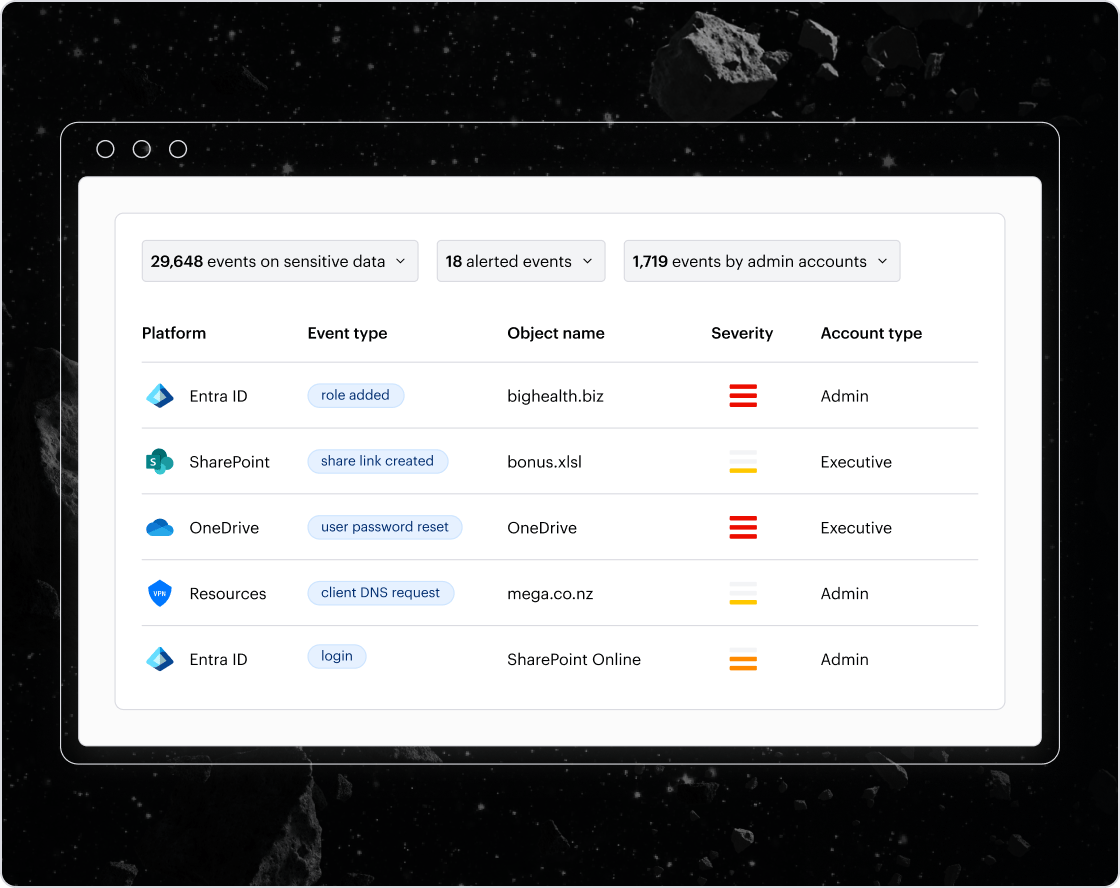
Task: Click the OneDrive cloud icon
Action: [x=160, y=528]
